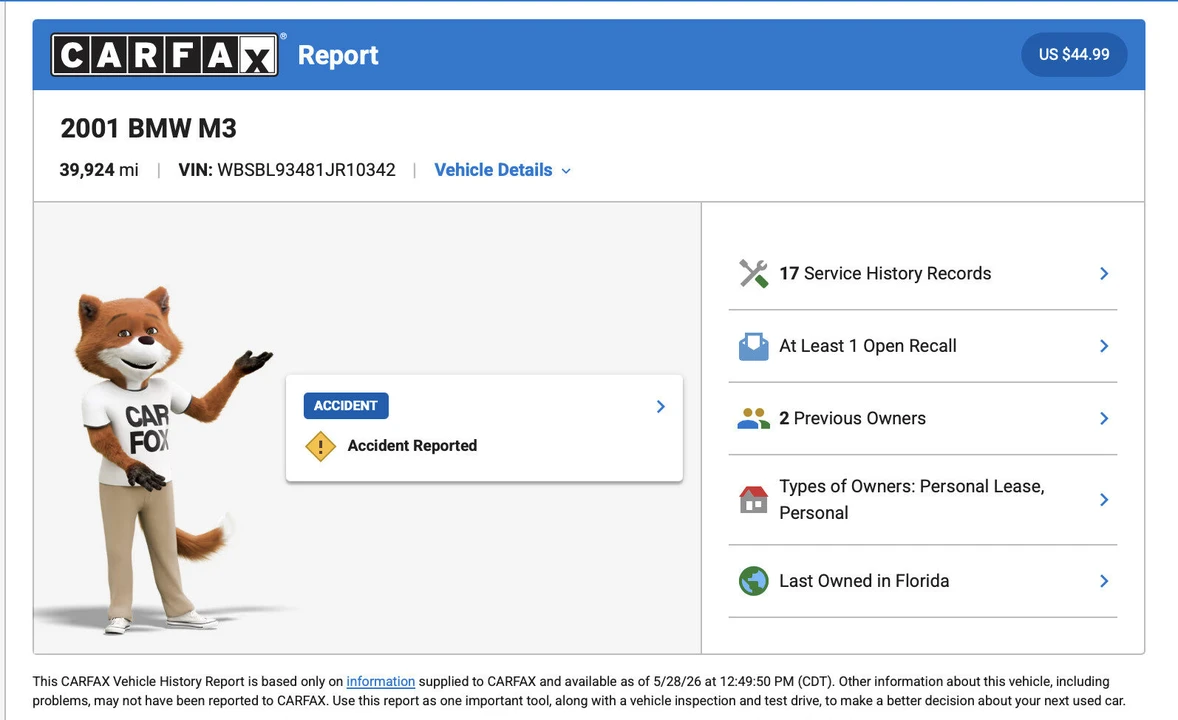Open the Types of Owners chevron
1178x720 pixels.
[x=1104, y=500]
